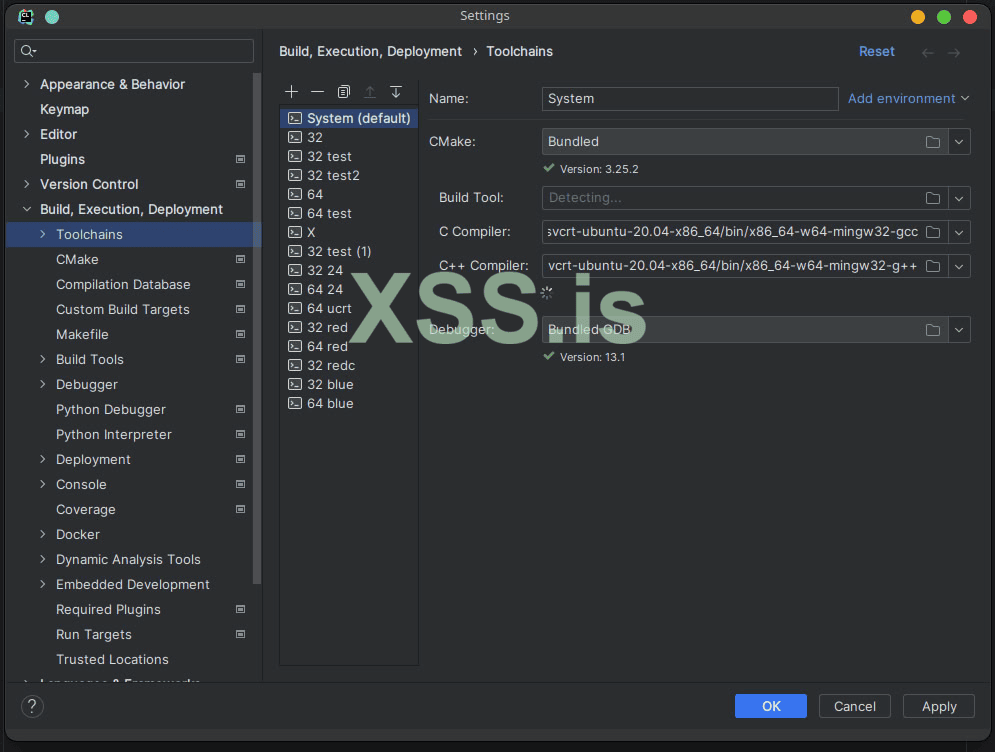Click the CLion app icon in title bar
Viewport: 995px width, 752px height.
[26, 16]
